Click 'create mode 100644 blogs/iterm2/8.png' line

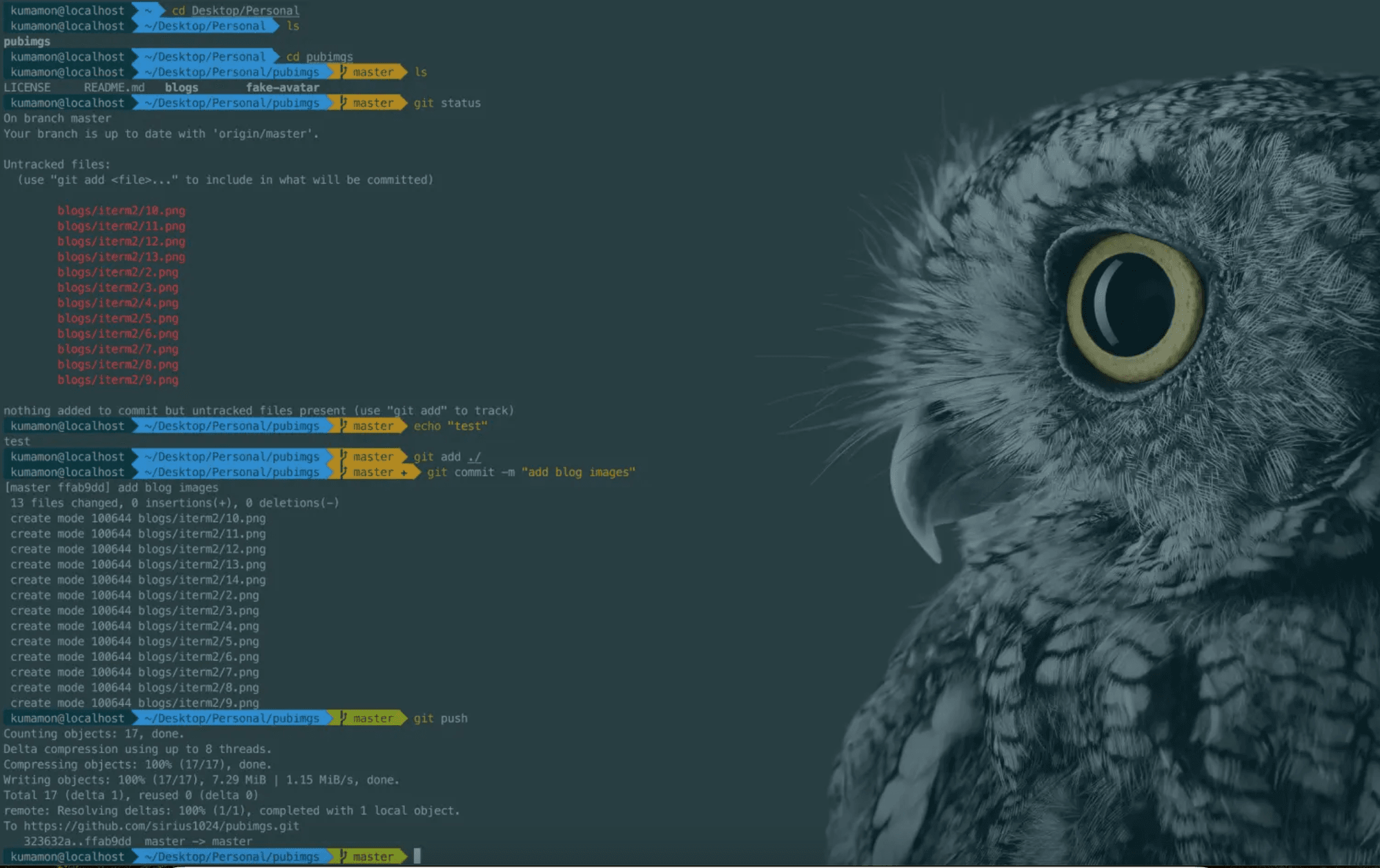pos(135,687)
